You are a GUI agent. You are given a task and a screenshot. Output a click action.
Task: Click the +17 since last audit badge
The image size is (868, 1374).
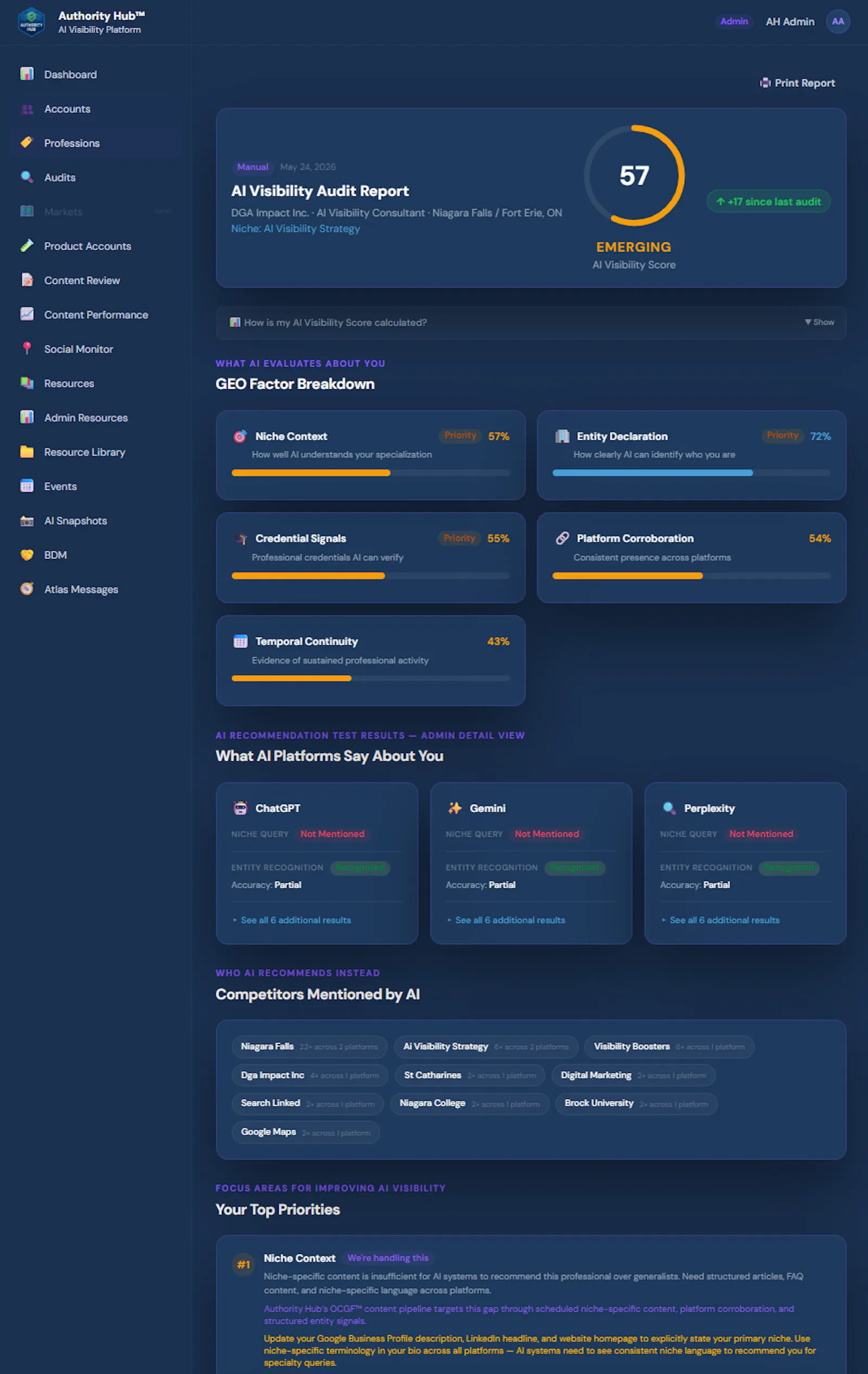768,201
